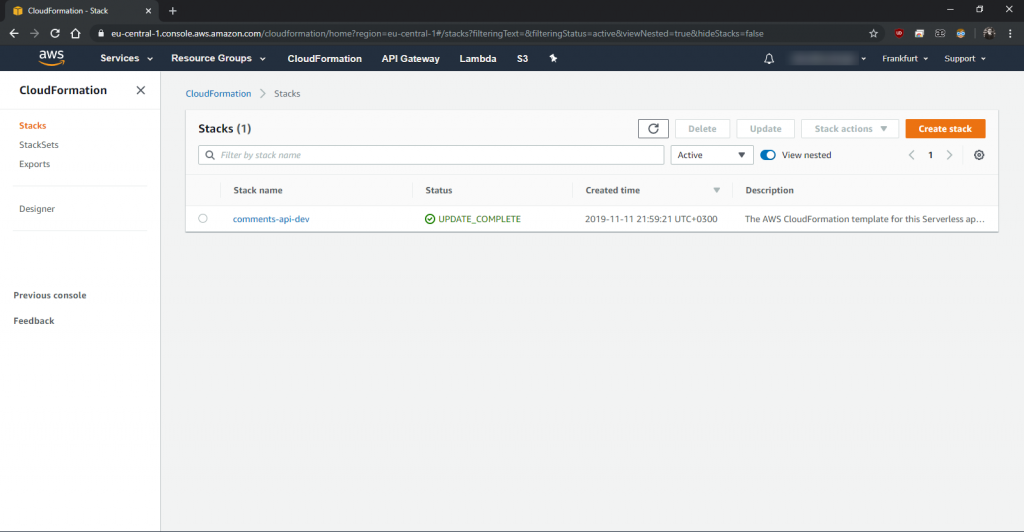Close the CloudFormation browser tab
The image size is (1024, 532).
[148, 10]
